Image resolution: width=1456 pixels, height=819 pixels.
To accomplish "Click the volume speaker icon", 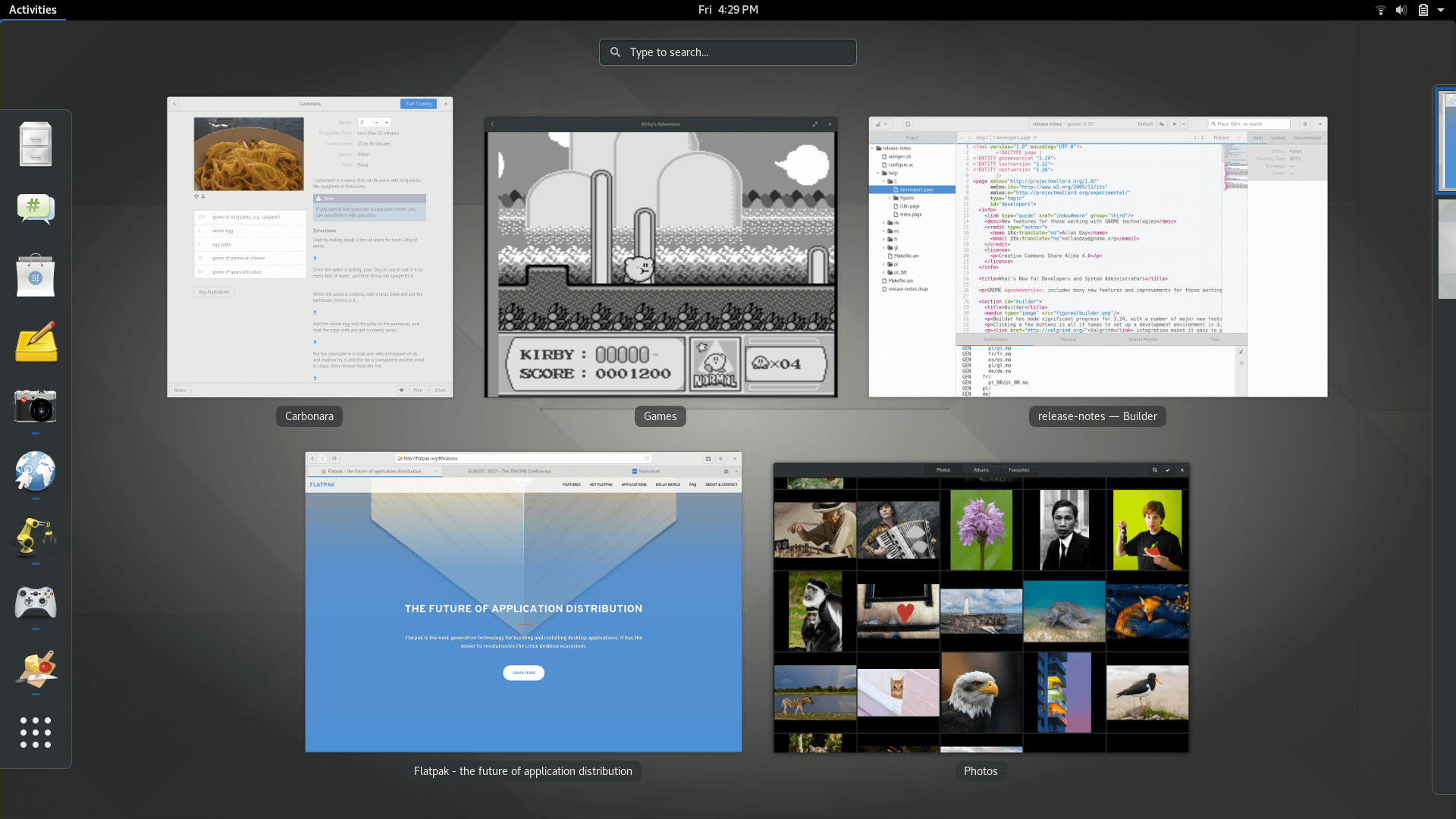I will coord(1401,10).
